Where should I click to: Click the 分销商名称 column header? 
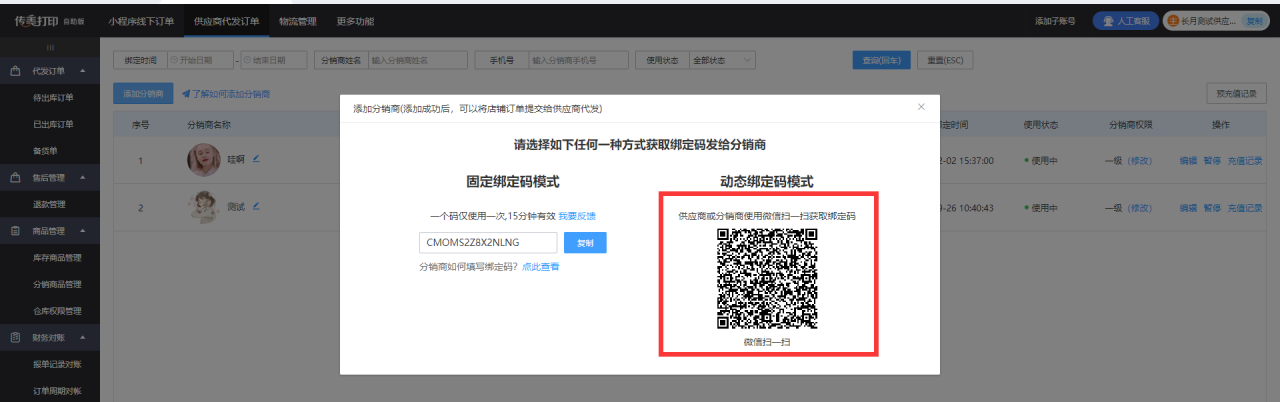click(x=209, y=125)
